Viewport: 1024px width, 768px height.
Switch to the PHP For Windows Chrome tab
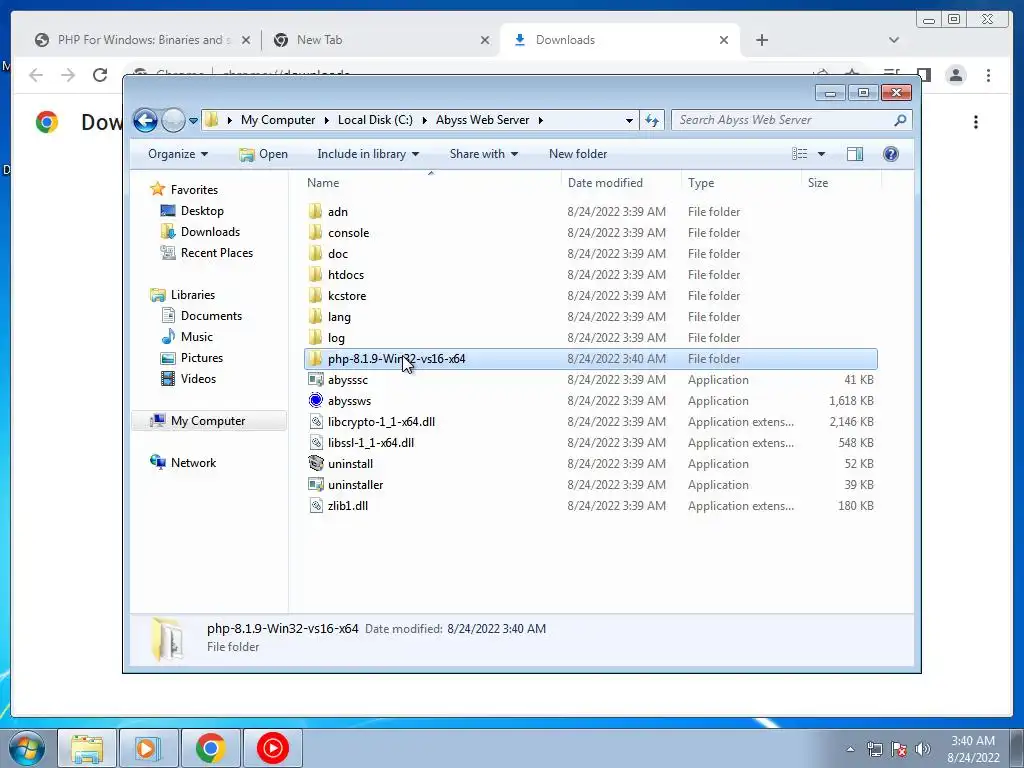[x=142, y=40]
